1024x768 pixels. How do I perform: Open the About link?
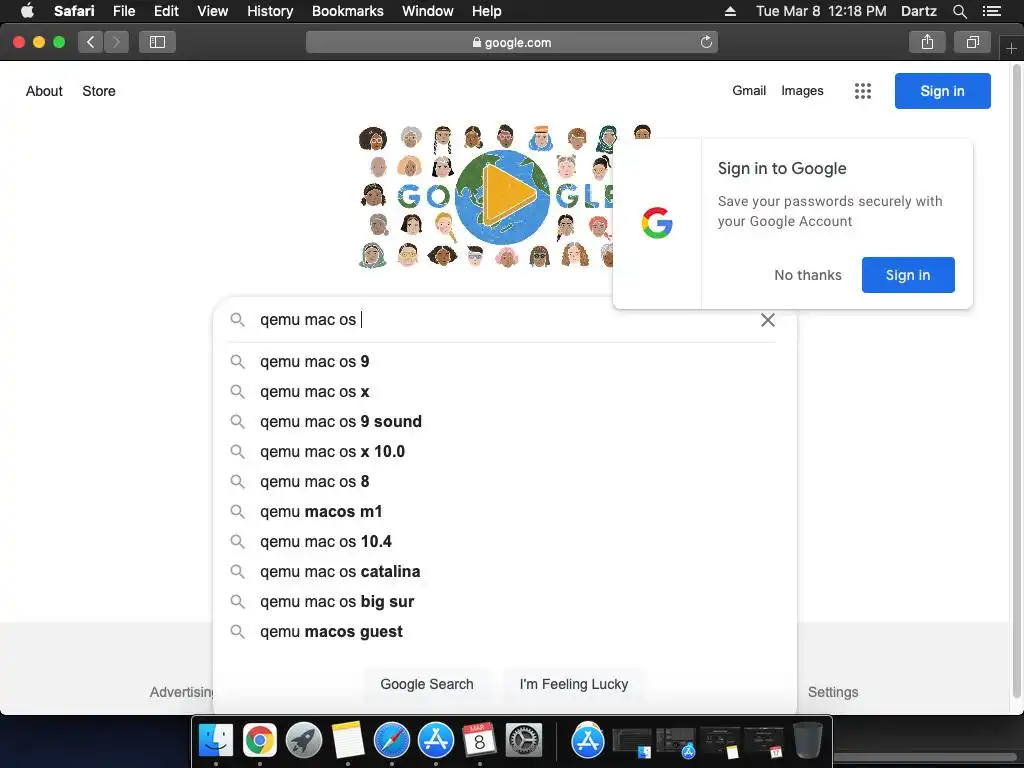pos(44,91)
